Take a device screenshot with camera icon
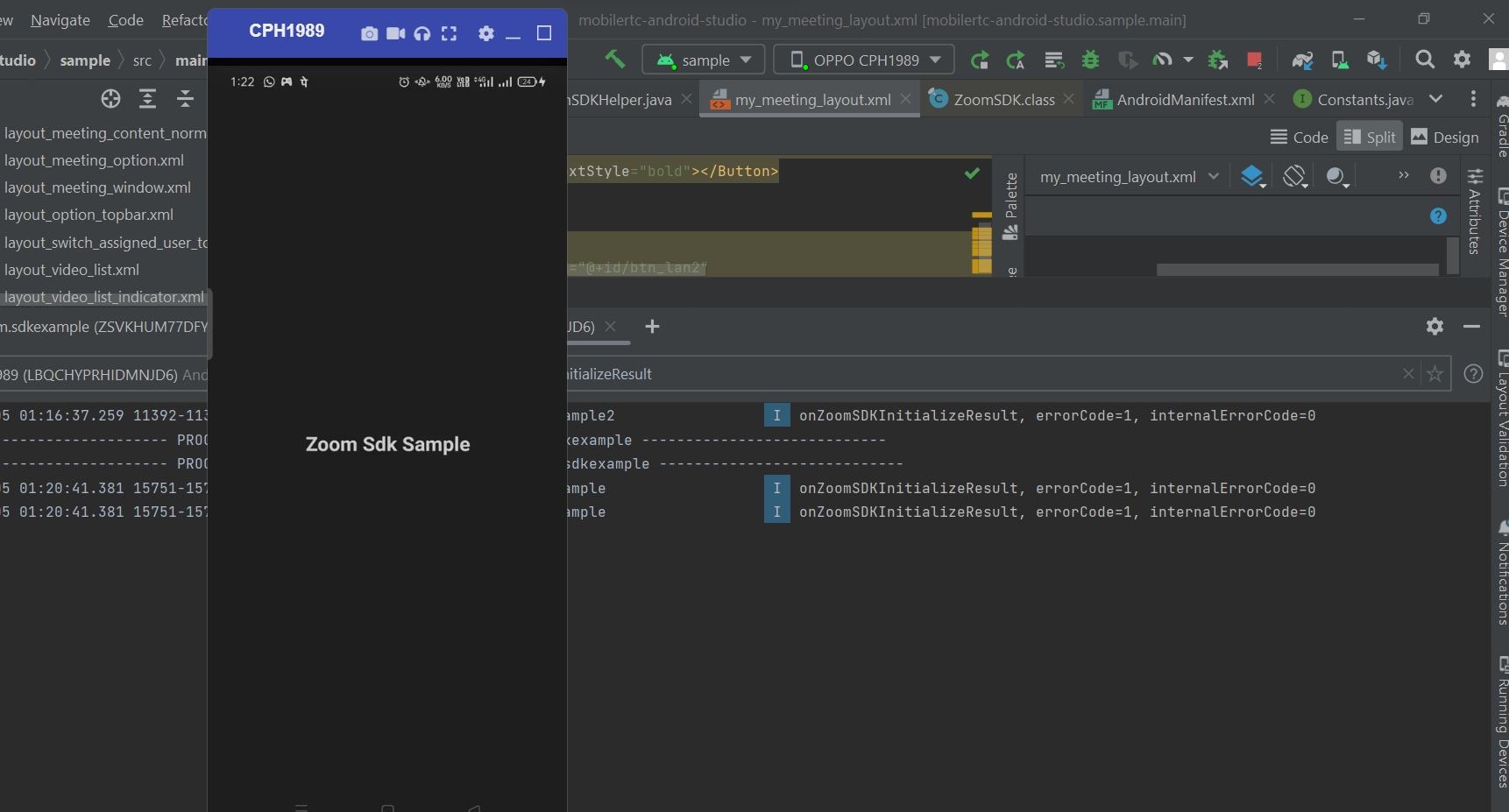 [x=370, y=33]
